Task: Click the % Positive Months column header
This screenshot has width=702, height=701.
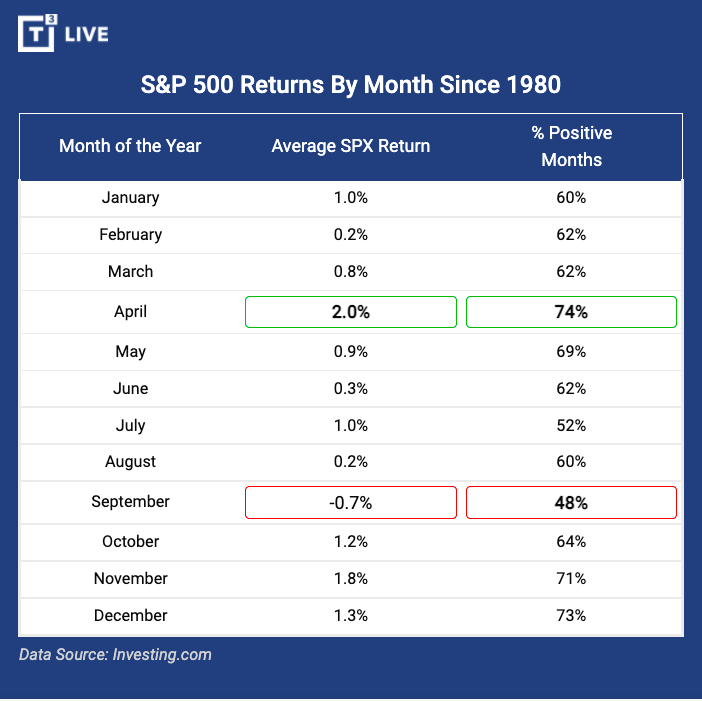Action: 571,146
